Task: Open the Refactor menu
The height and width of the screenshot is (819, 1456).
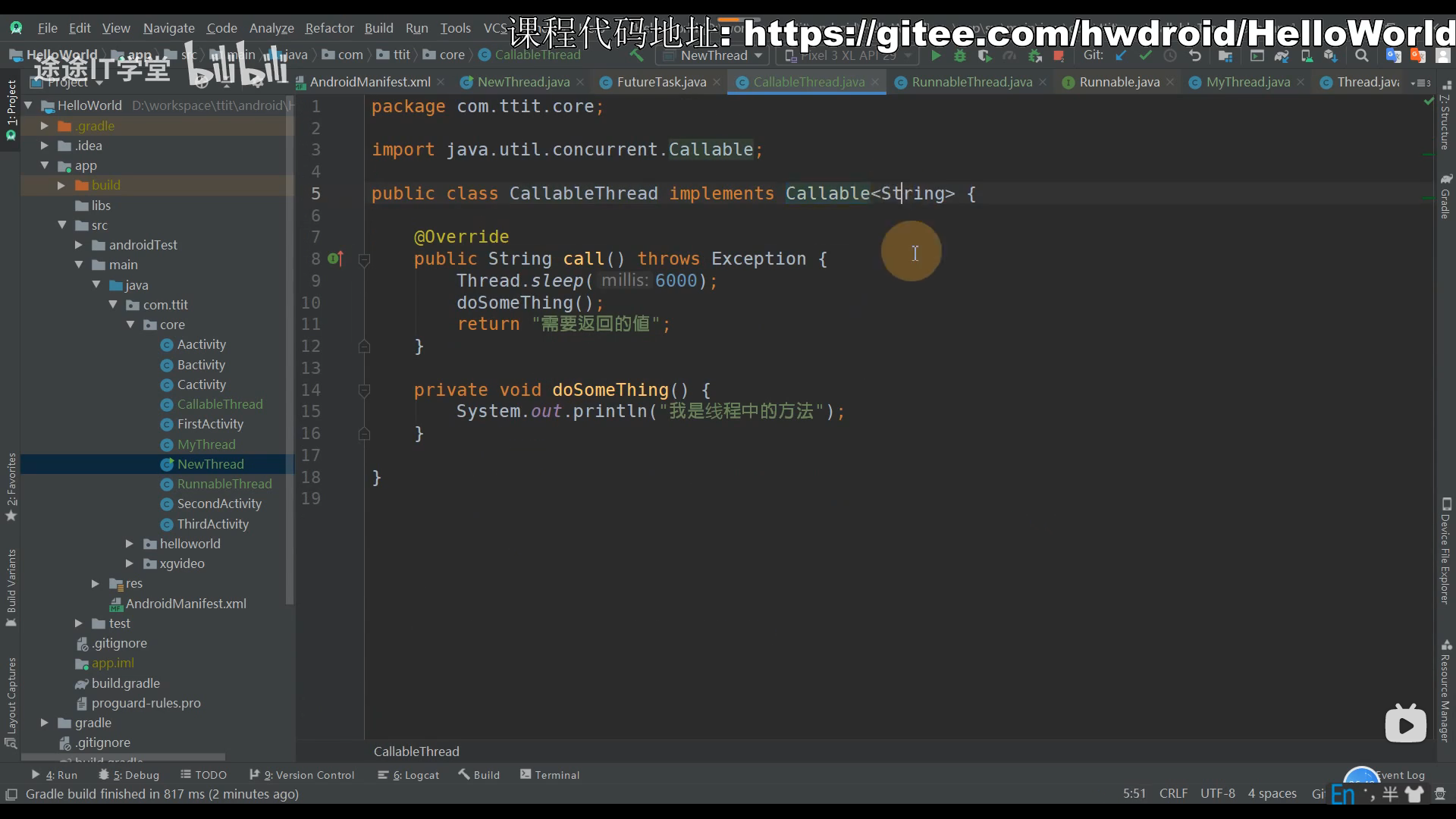Action: 329,28
